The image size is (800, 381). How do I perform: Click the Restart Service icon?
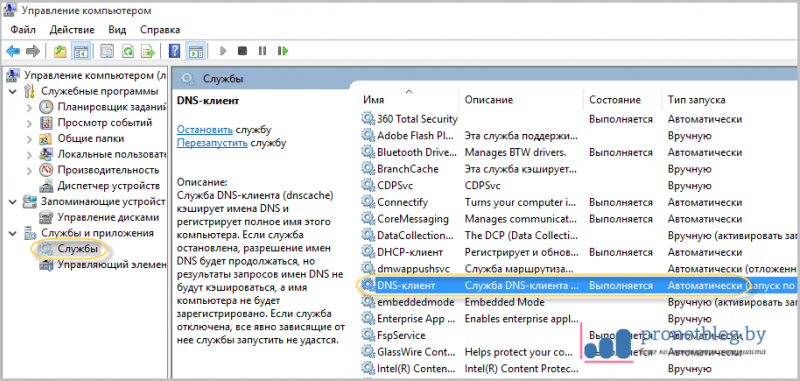click(283, 51)
